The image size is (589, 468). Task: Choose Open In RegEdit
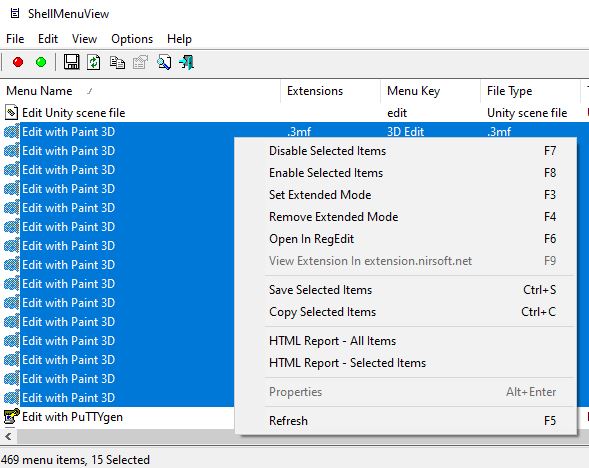[406, 239]
